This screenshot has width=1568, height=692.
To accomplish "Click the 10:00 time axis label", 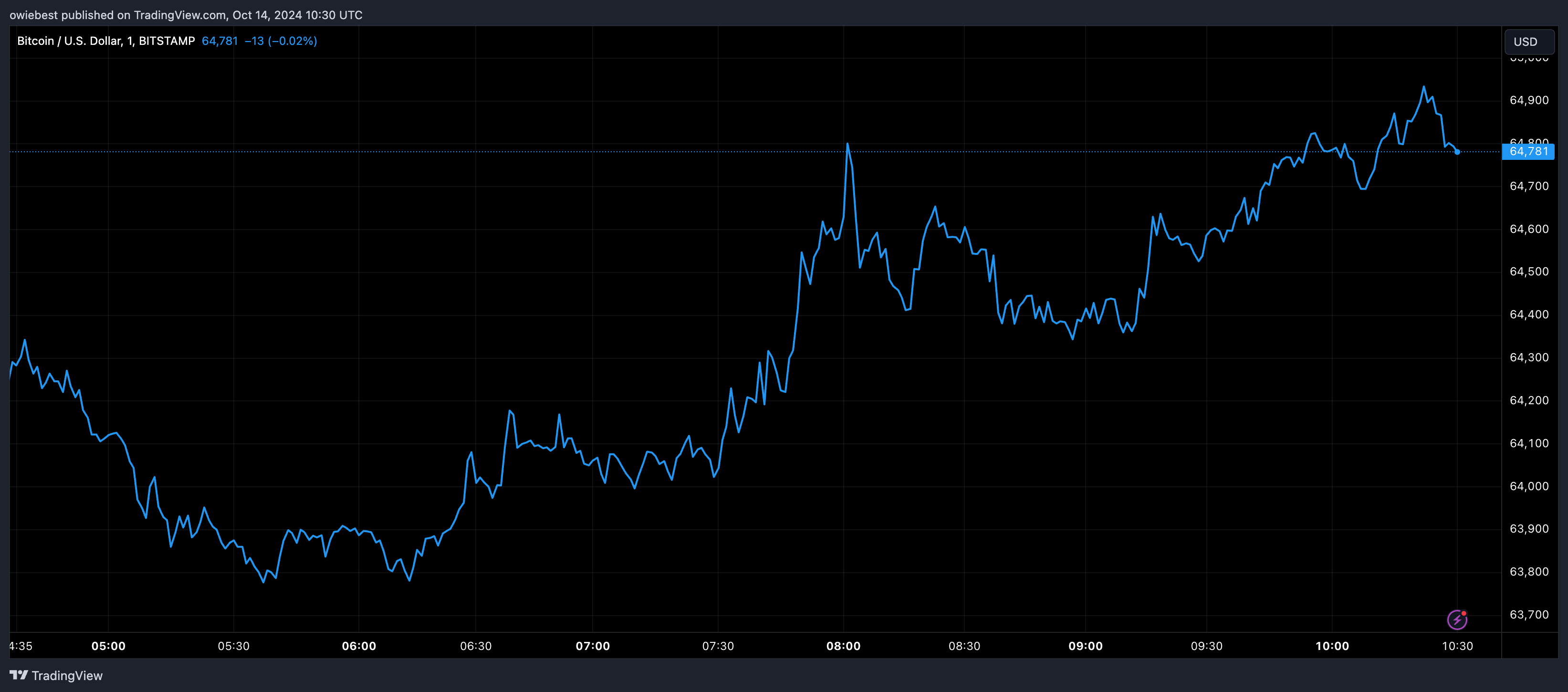I will (x=1332, y=646).
